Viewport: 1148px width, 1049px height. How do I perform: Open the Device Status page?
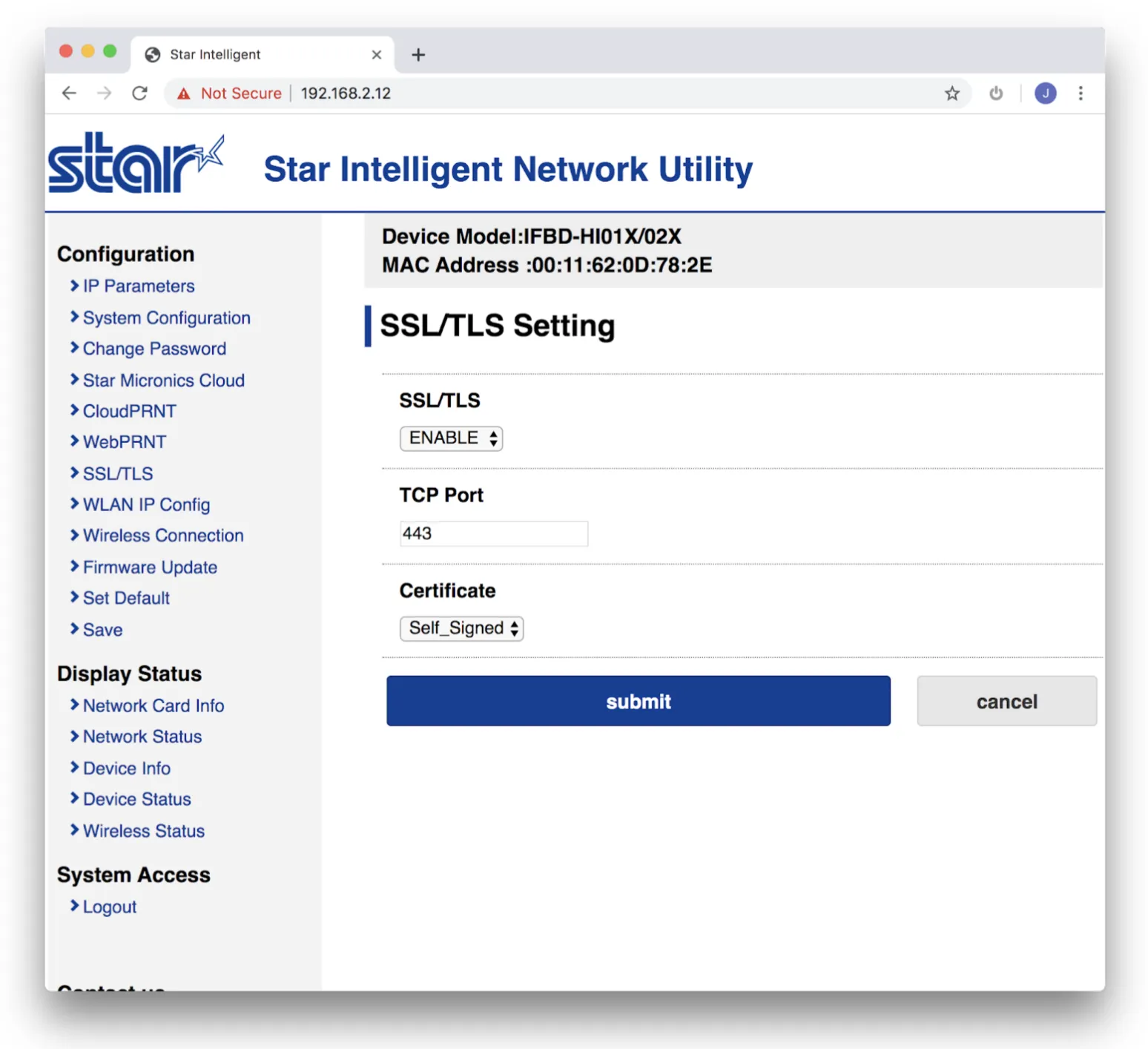pyautogui.click(x=137, y=800)
